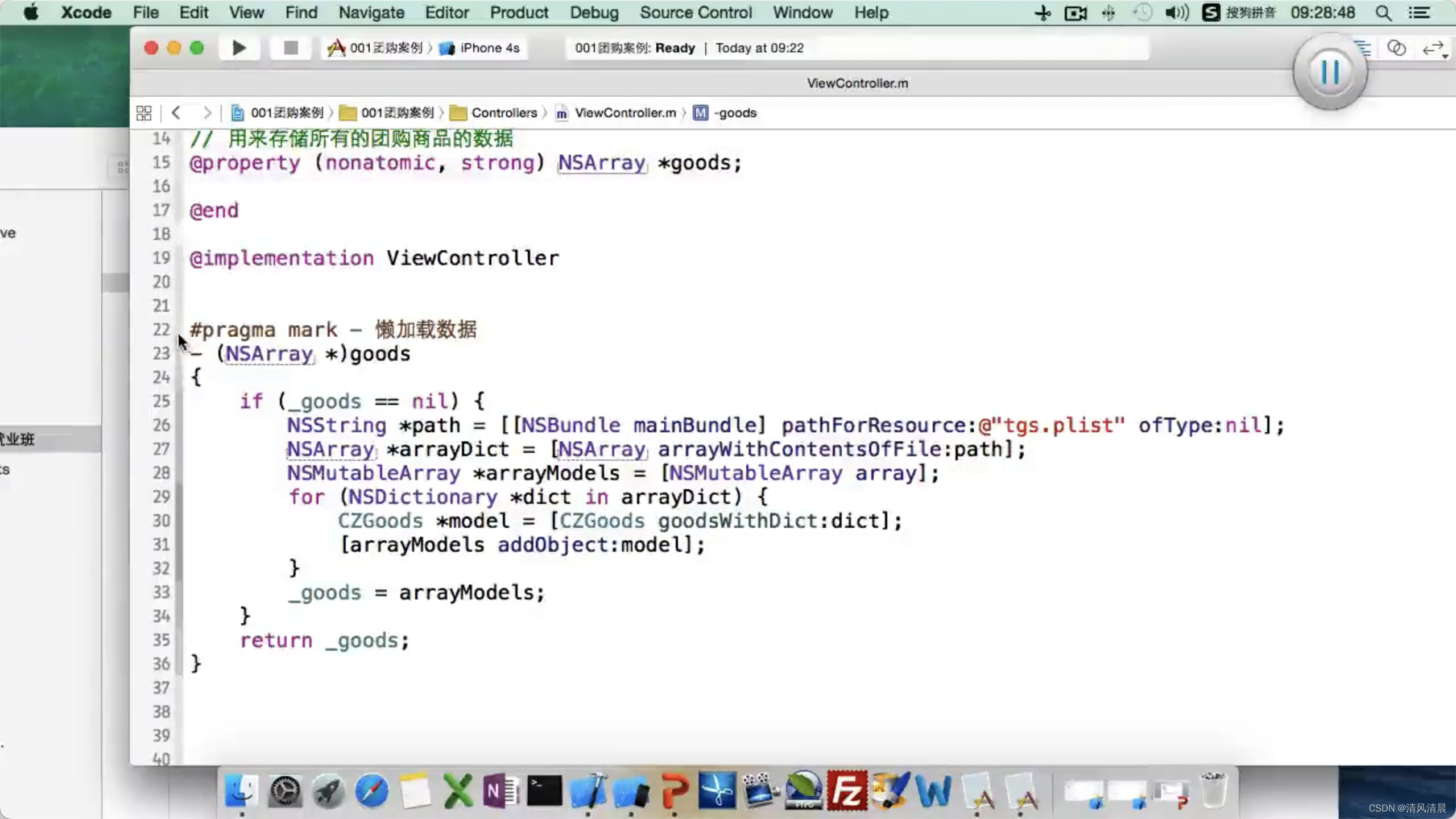Open the Source Control menu
Screen dimensions: 1456x819
696,13
